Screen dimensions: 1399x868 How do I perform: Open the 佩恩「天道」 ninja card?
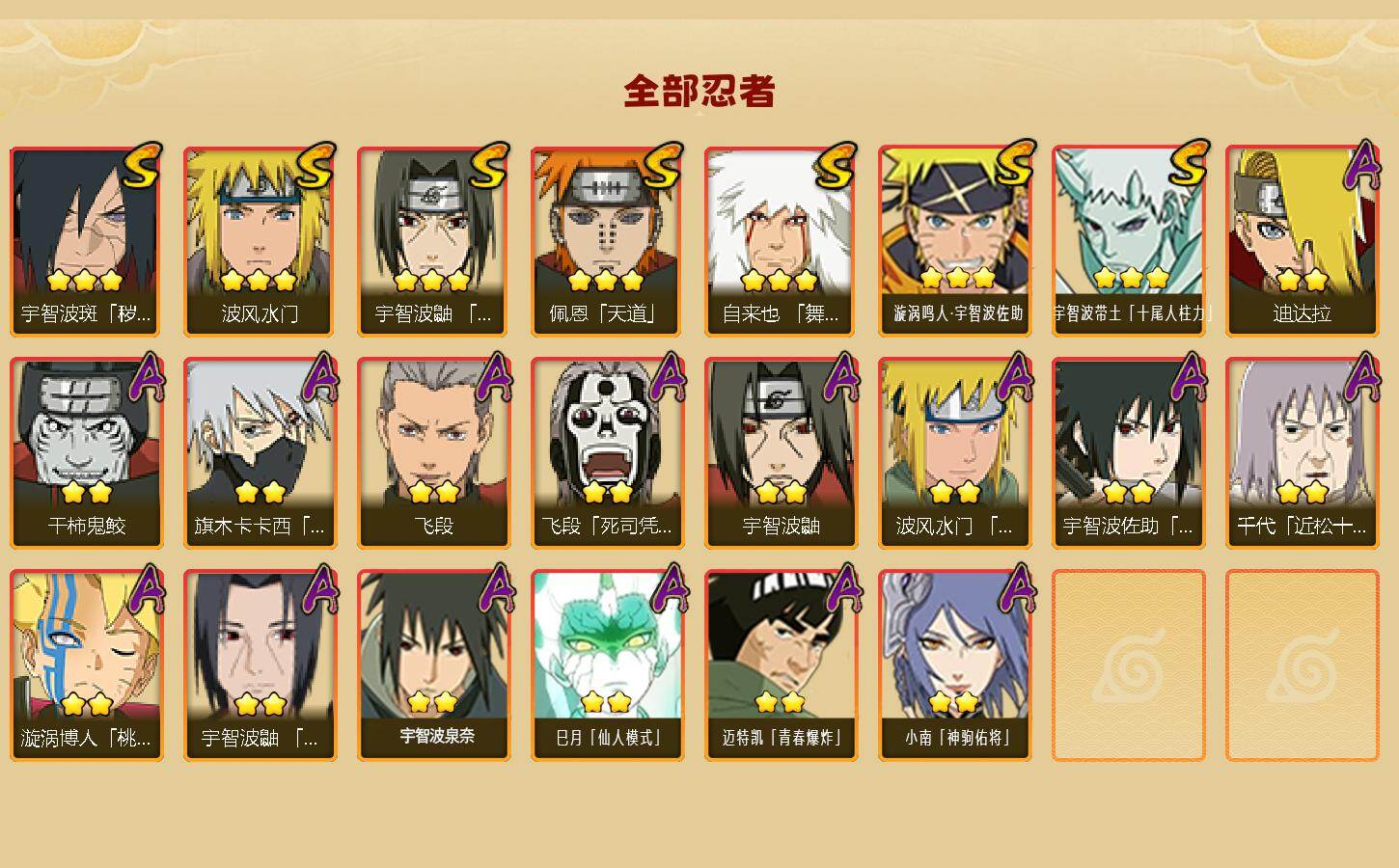[x=607, y=241]
